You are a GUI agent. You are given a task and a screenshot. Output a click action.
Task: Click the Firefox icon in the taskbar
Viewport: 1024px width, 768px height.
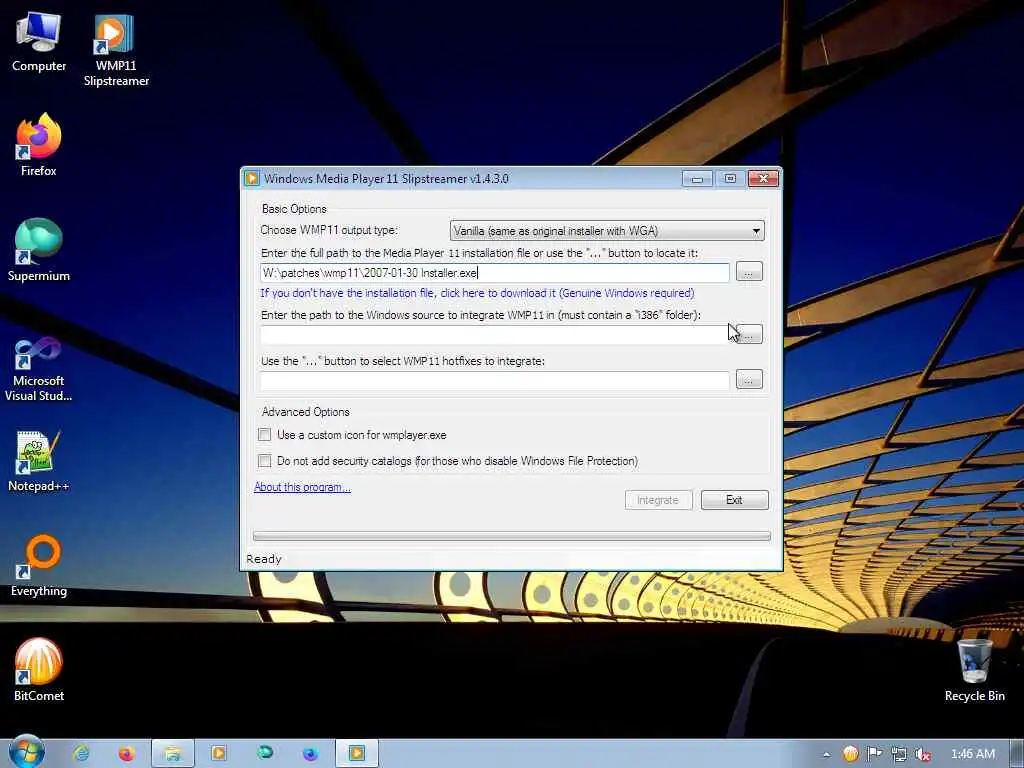tap(126, 754)
